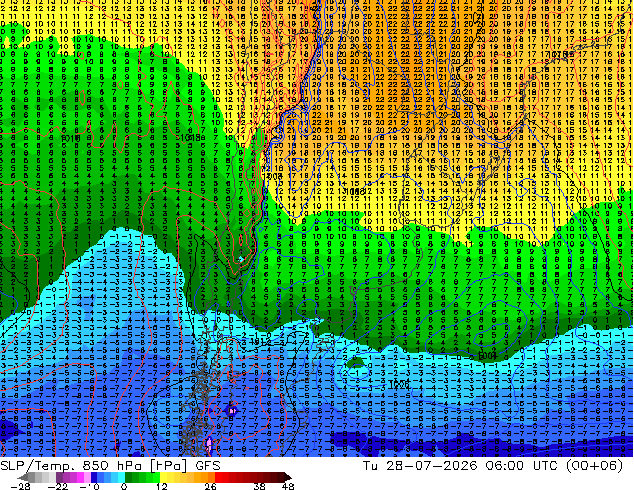Click the dark brown 48 legend arrow tip
The height and width of the screenshot is (490, 634).
[x=288, y=477]
